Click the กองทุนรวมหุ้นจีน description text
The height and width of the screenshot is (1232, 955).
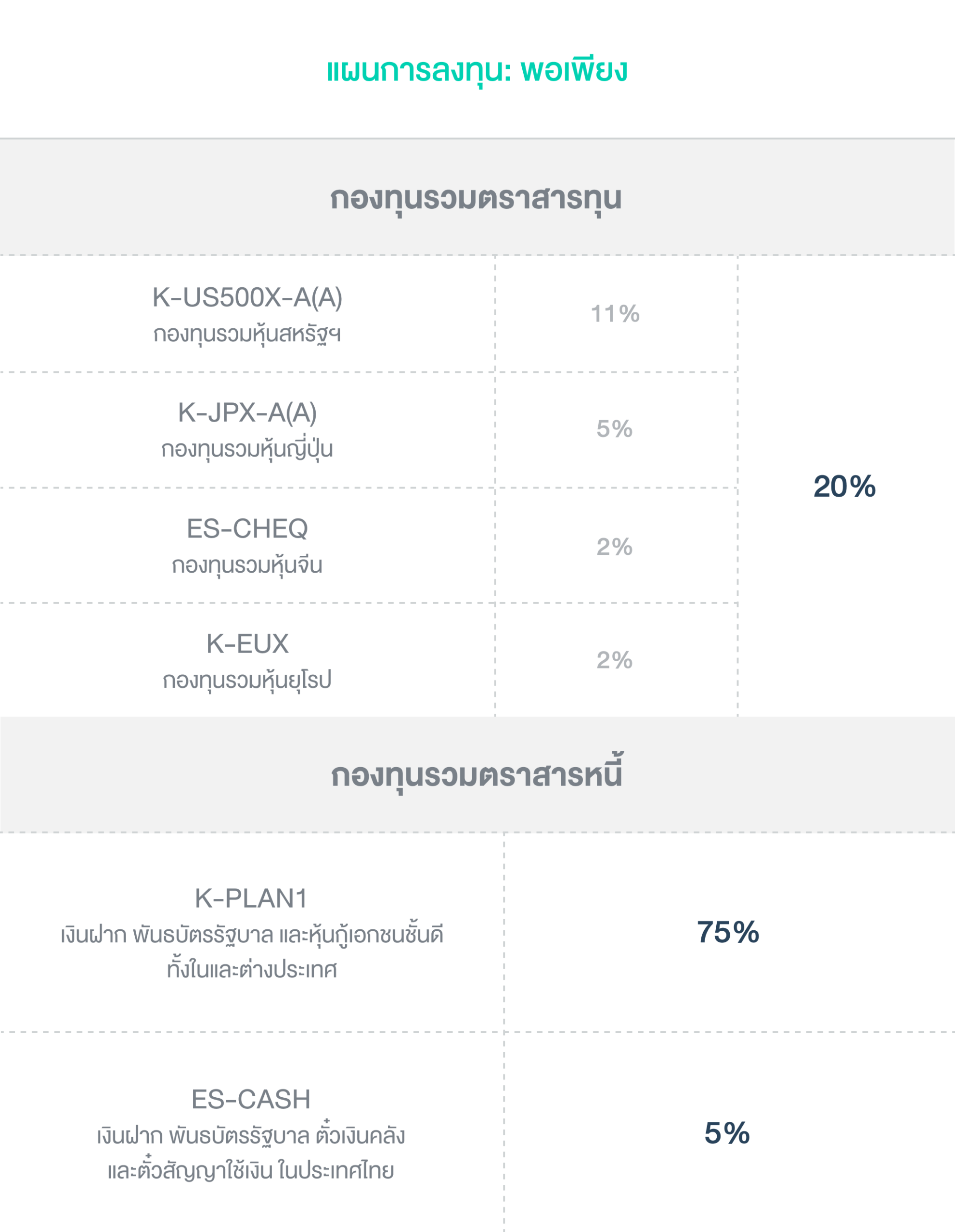[247, 565]
